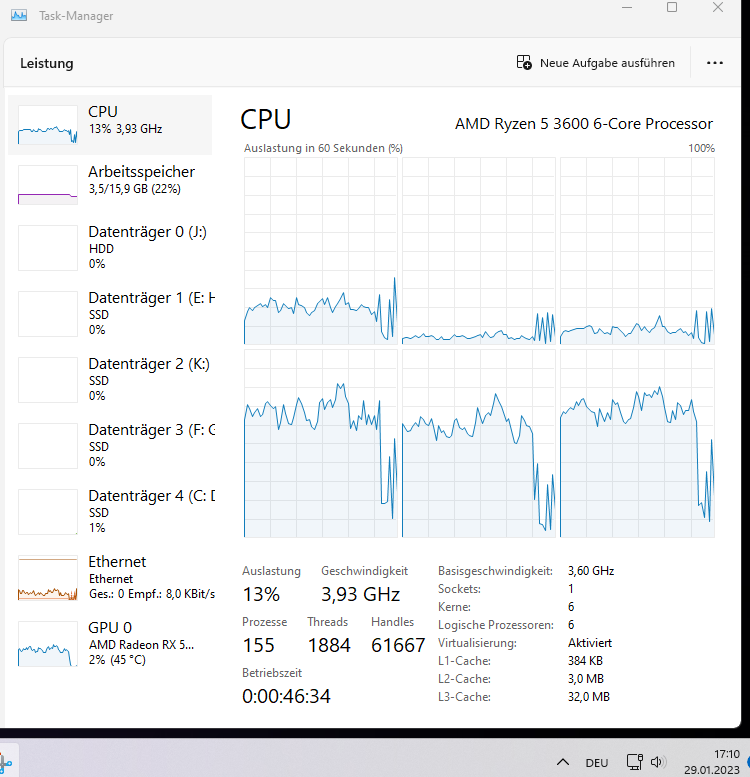750x777 pixels.
Task: Open Datenträger 1 SSD details
Action: [110, 313]
